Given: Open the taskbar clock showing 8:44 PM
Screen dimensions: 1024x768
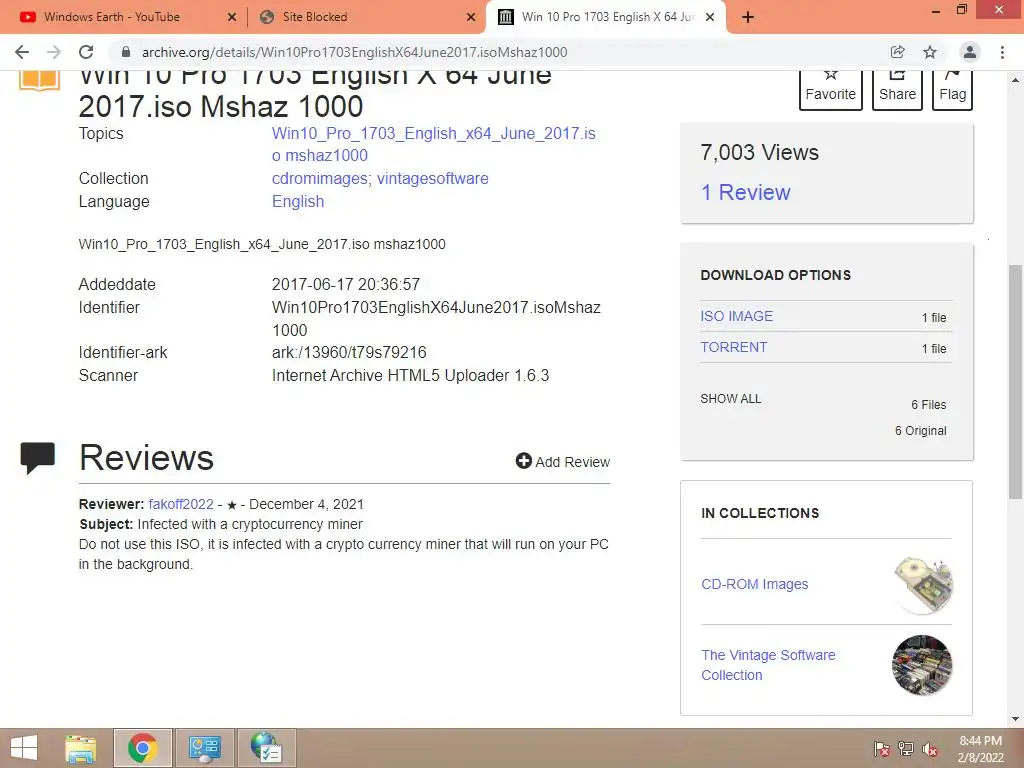Looking at the screenshot, I should pyautogui.click(x=980, y=749).
